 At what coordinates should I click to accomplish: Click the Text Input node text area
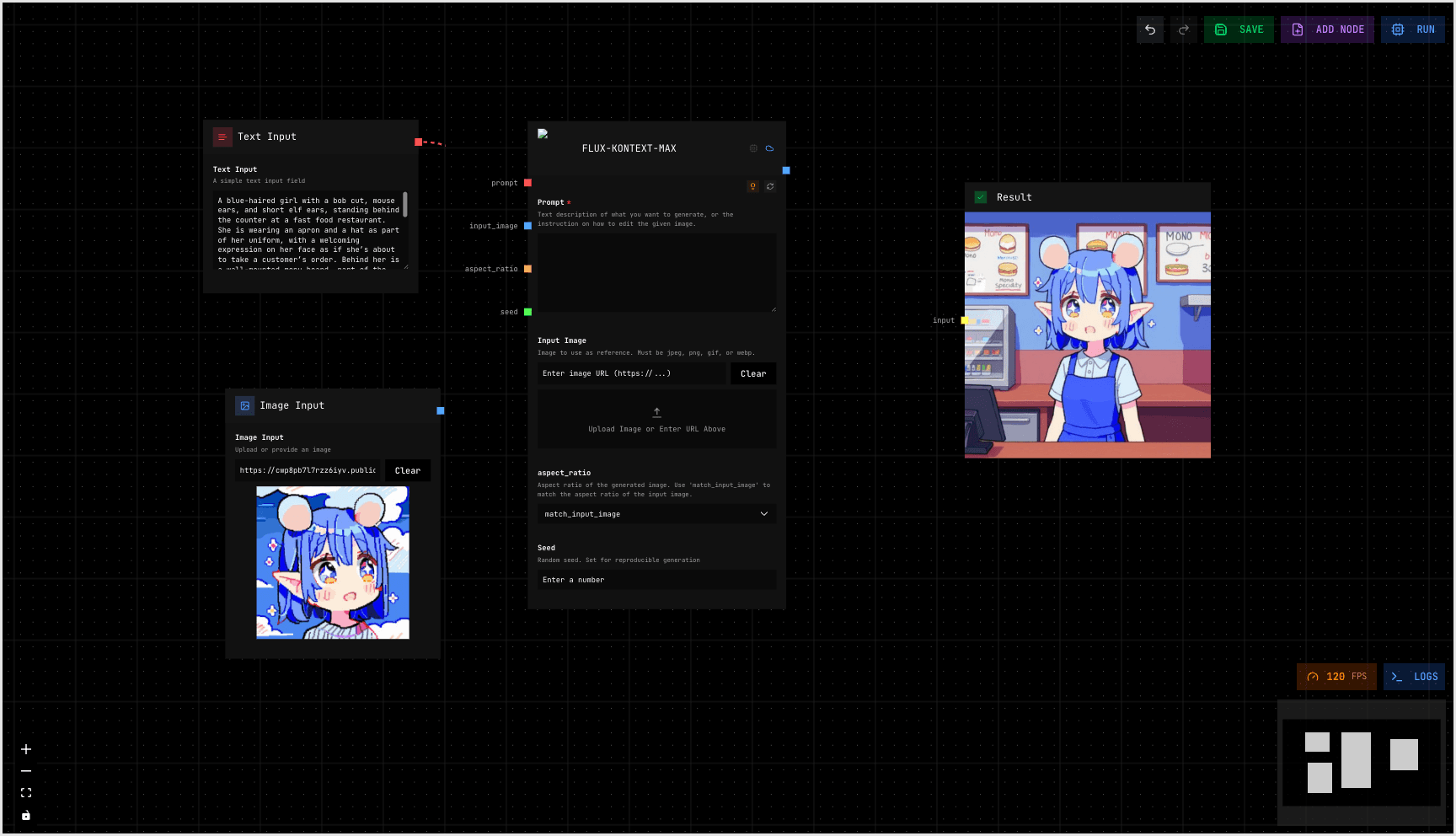point(310,230)
